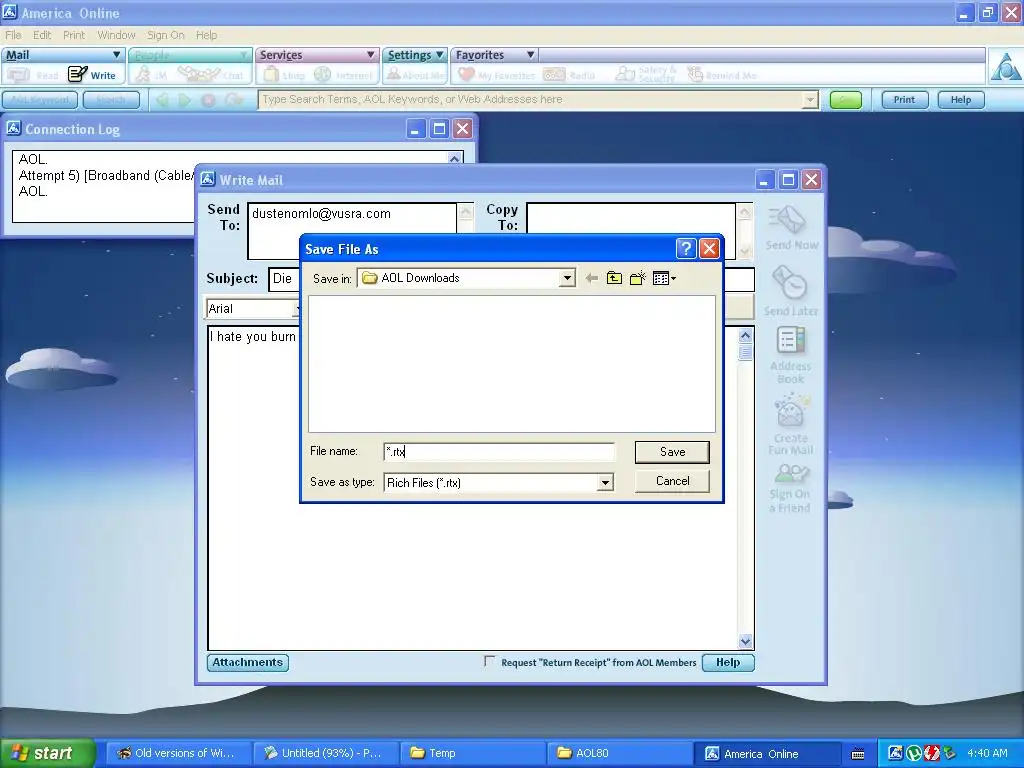Click the About Me icon
1024x768 pixels.
393,74
